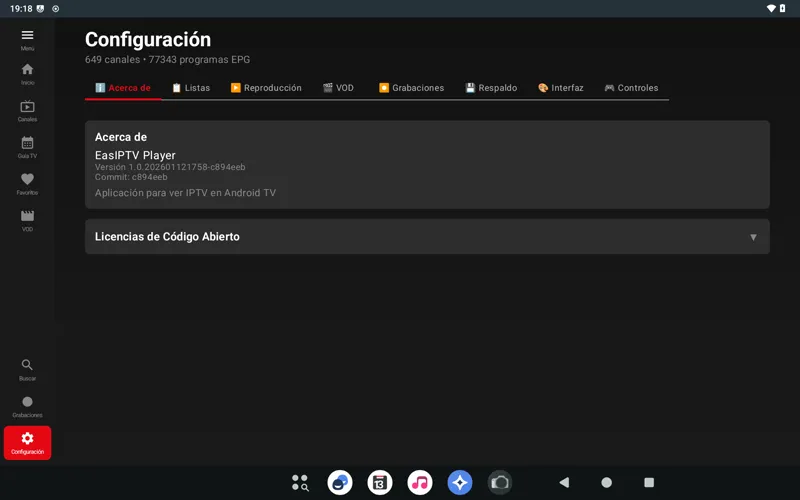Screen dimensions: 800x500
Task: Open the Controles tab
Action: pos(631,88)
